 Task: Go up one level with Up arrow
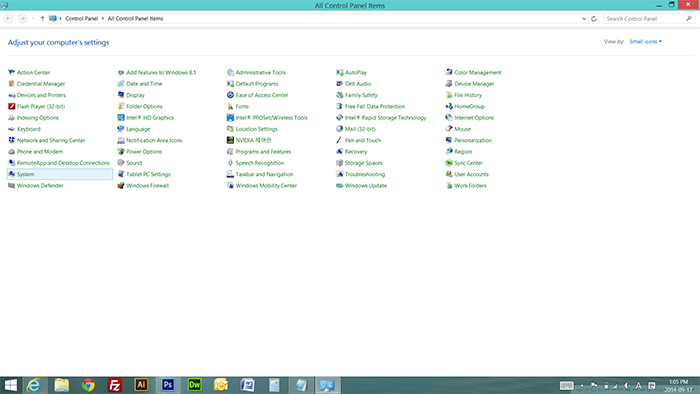pos(42,19)
